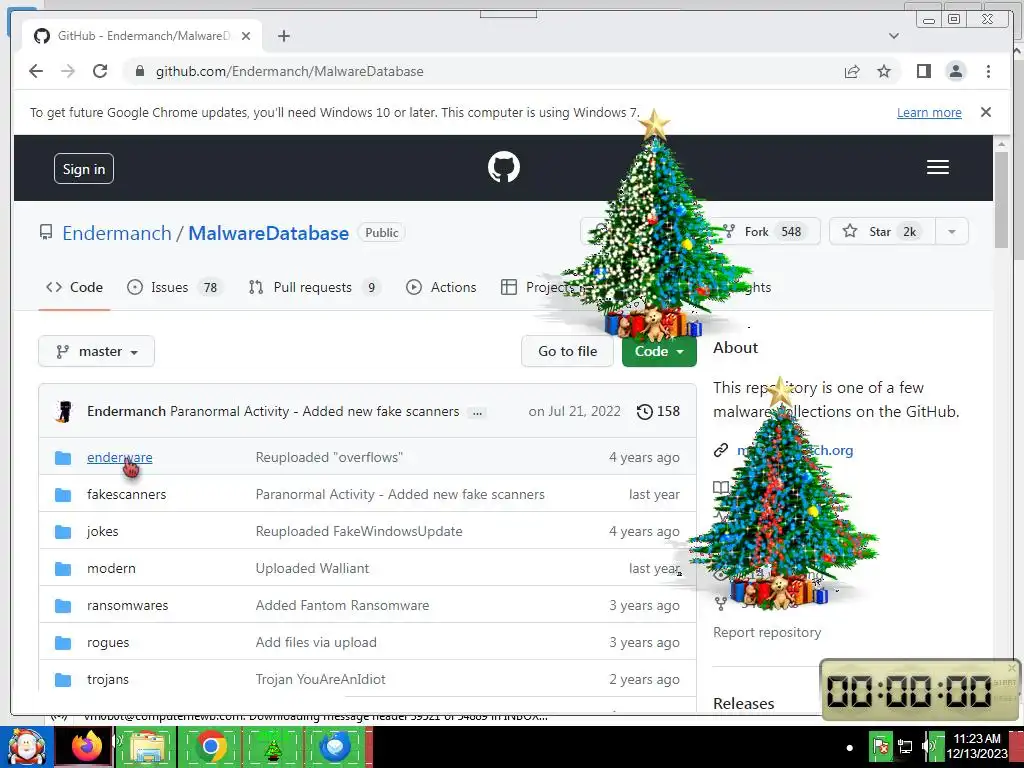The image size is (1024, 768).
Task: Open Chrome side panel icon
Action: pyautogui.click(x=923, y=71)
